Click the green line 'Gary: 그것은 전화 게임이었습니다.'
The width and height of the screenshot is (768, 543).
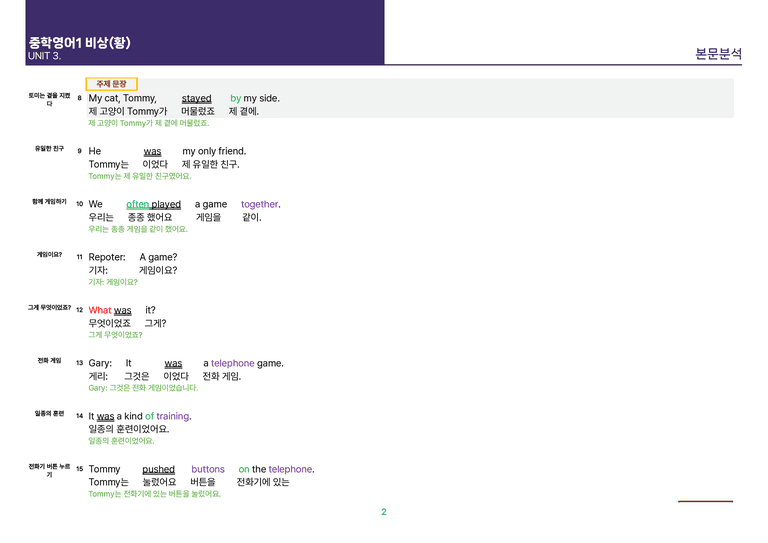143,388
